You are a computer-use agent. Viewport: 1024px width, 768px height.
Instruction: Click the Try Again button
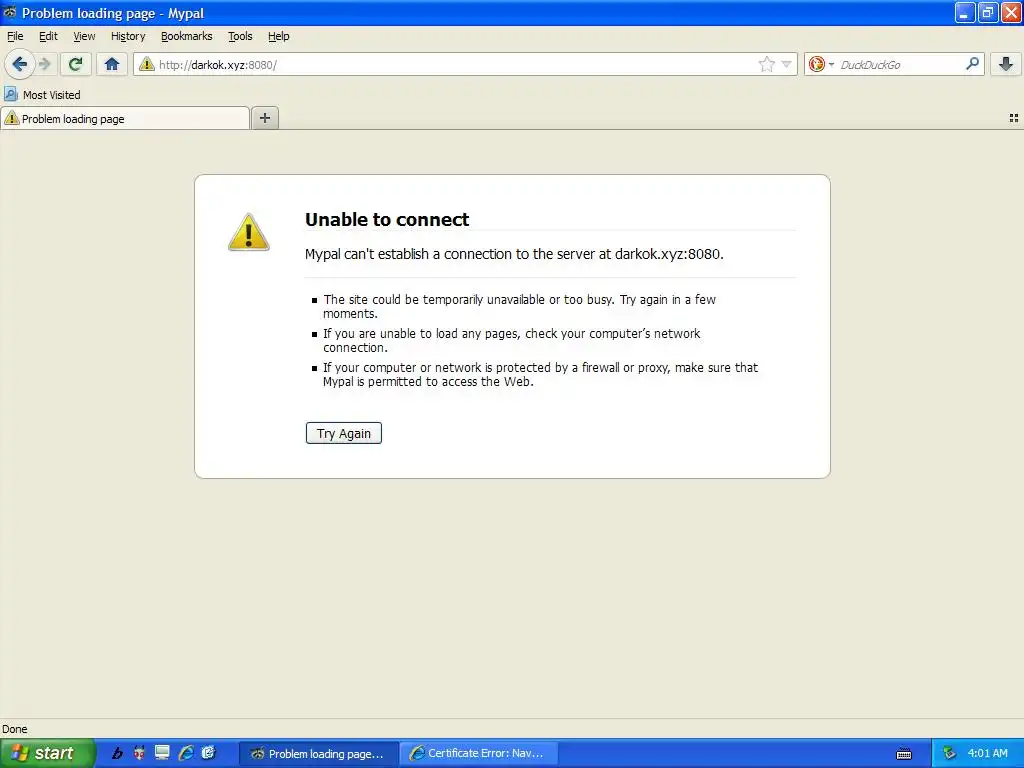pyautogui.click(x=344, y=433)
